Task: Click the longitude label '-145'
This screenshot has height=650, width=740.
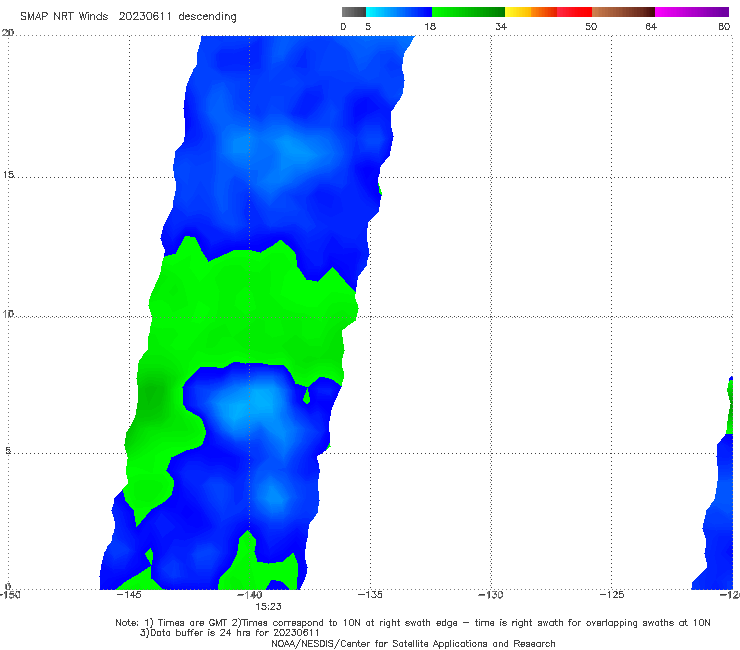Action: (129, 595)
